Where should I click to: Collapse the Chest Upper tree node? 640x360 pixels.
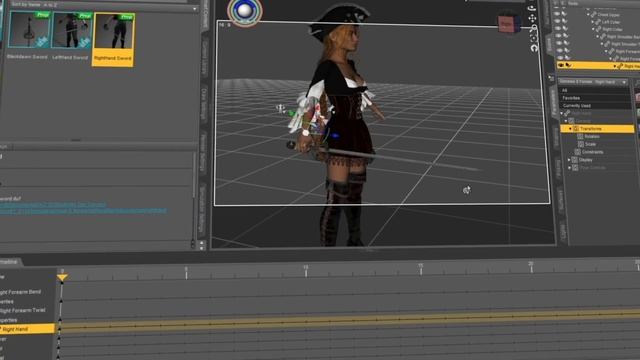click(588, 15)
